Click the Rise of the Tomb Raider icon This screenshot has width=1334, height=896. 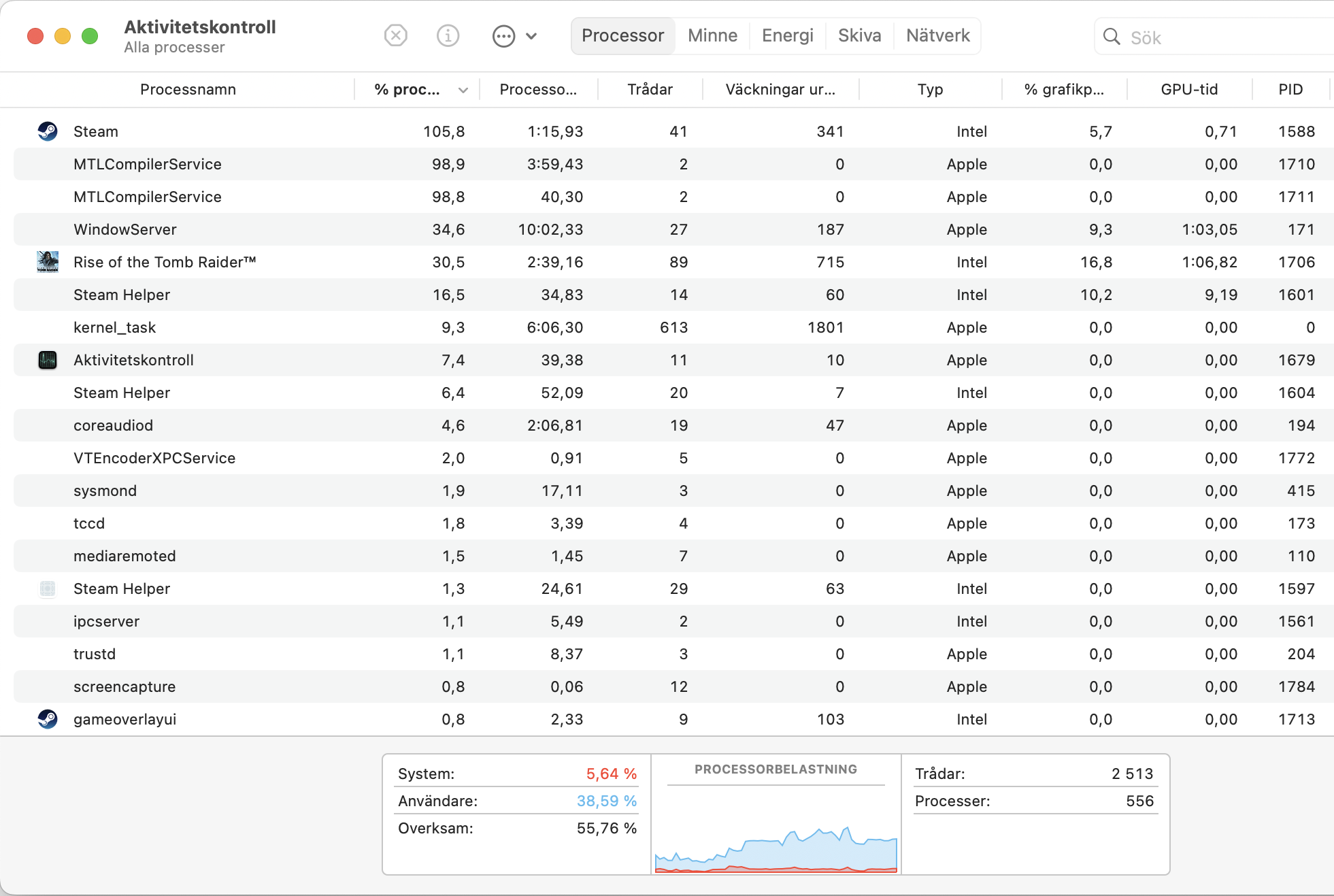(48, 262)
